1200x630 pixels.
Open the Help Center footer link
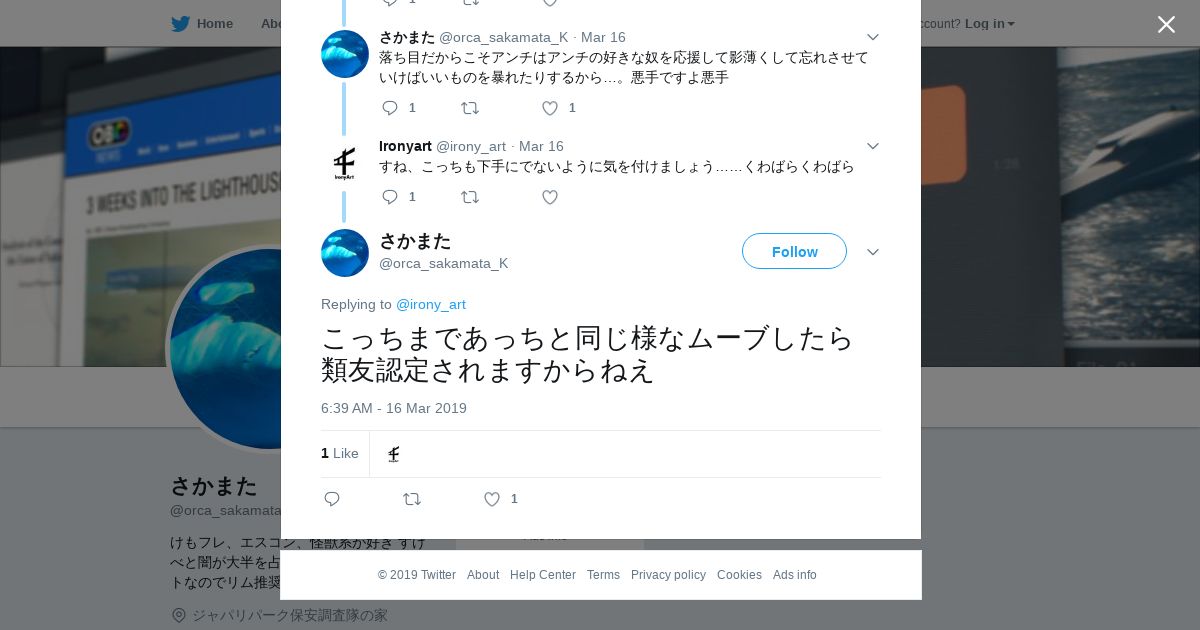click(543, 575)
